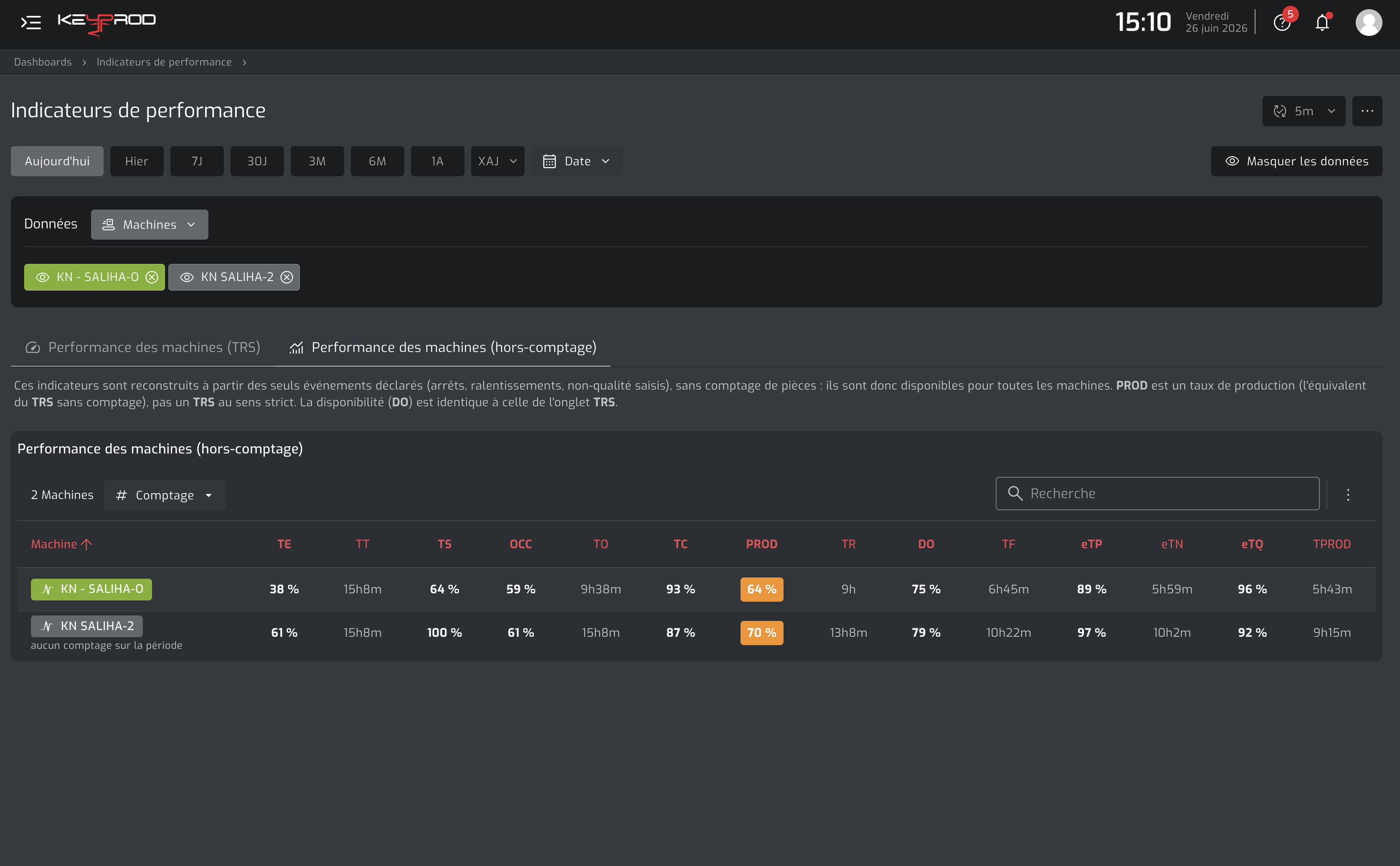The height and width of the screenshot is (866, 1400).
Task: Click TE value 38 %
Action: point(284,589)
